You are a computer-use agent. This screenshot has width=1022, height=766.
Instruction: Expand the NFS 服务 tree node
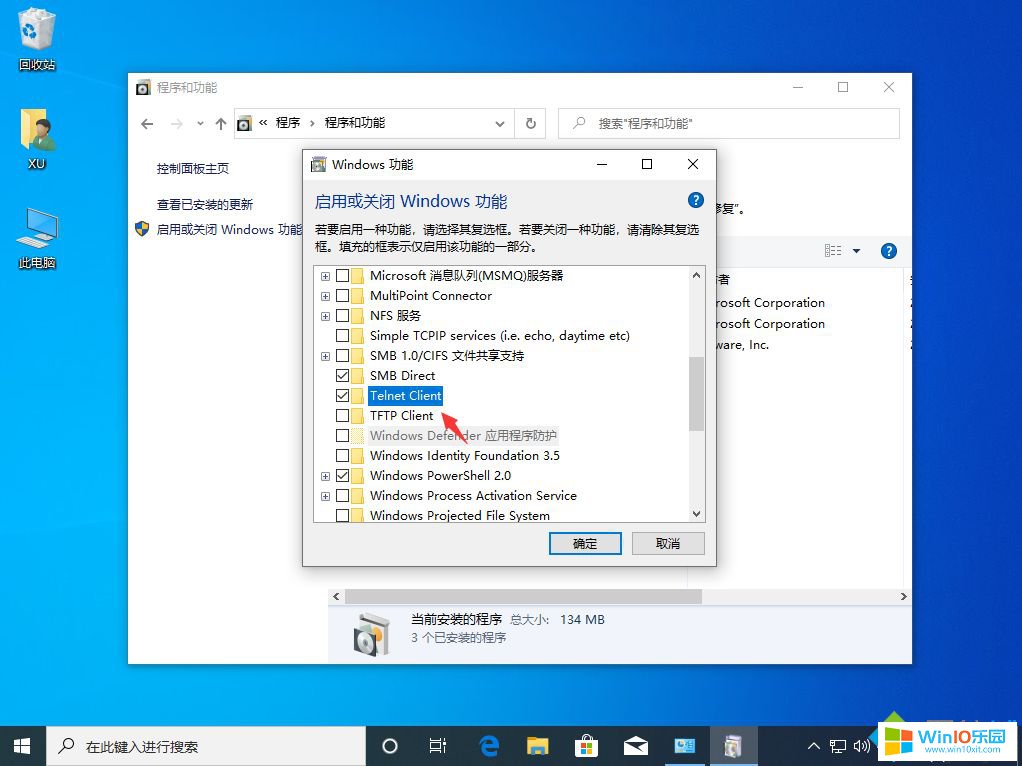pos(325,315)
